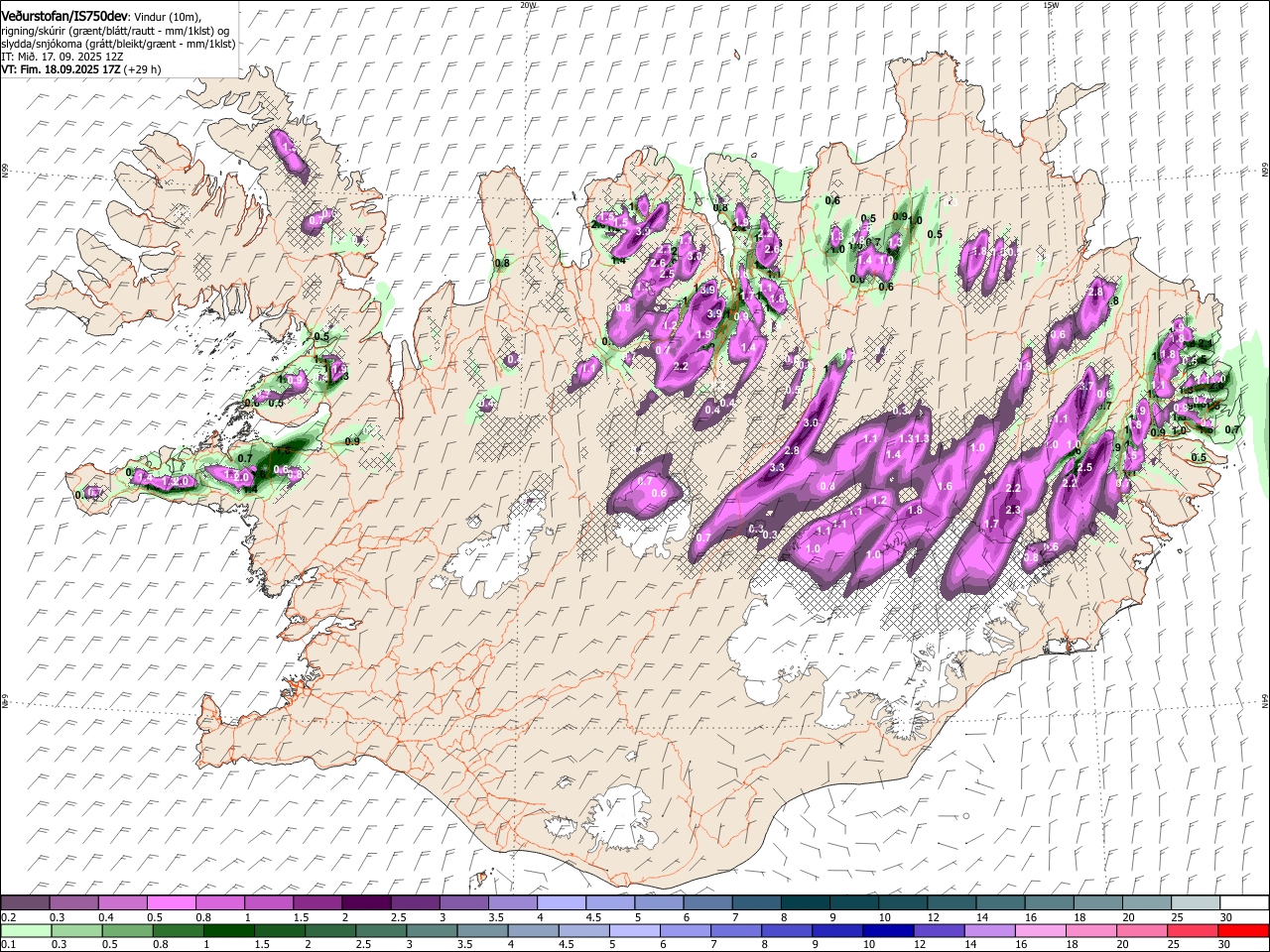Click the 'IT: Mið. 17. 09. 2025 12Z' line
The height and width of the screenshot is (952, 1270).
pos(63,58)
